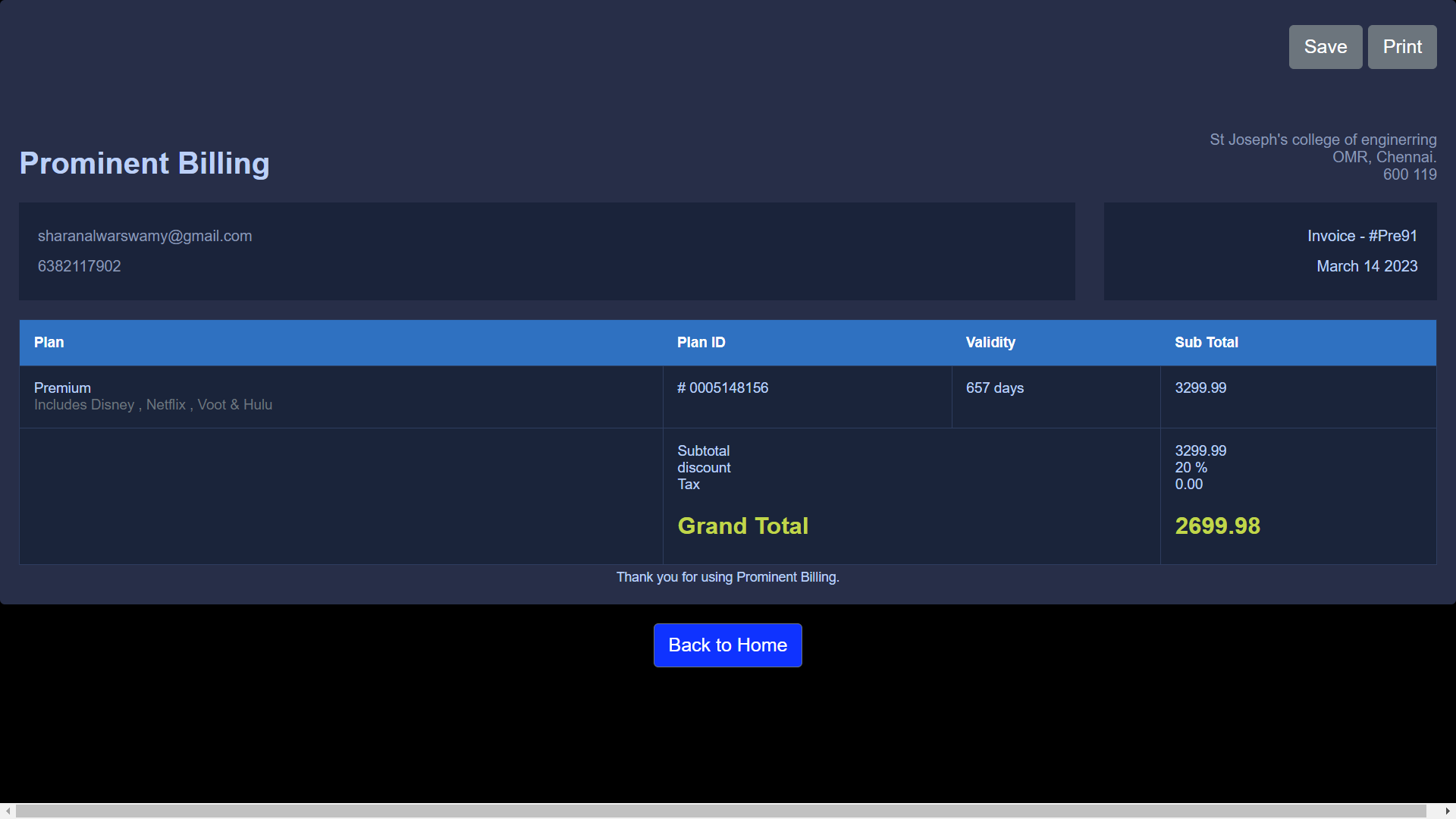Click the thank you message text

[x=727, y=577]
